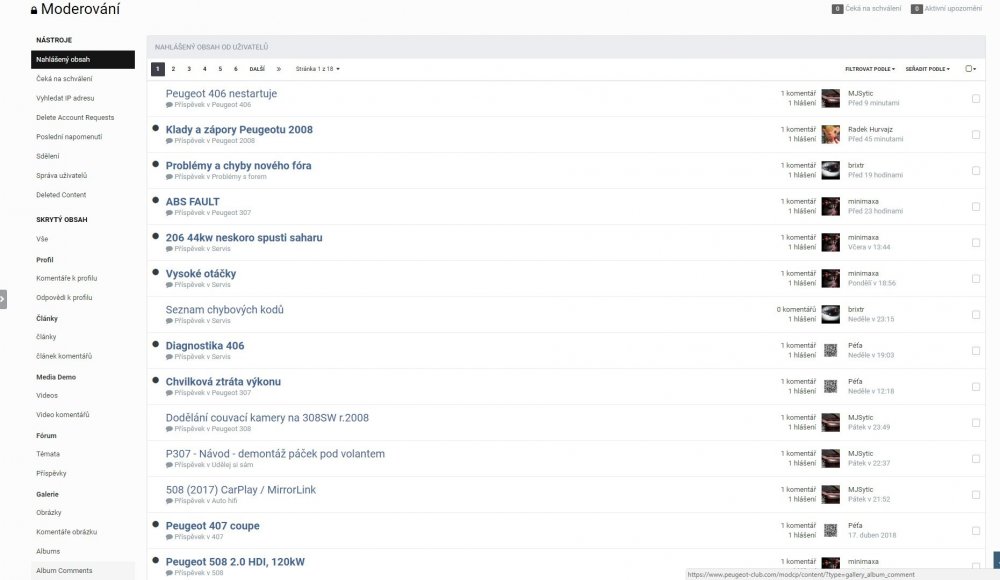Go to the last page double-arrow
The width and height of the screenshot is (1000, 580).
point(278,69)
